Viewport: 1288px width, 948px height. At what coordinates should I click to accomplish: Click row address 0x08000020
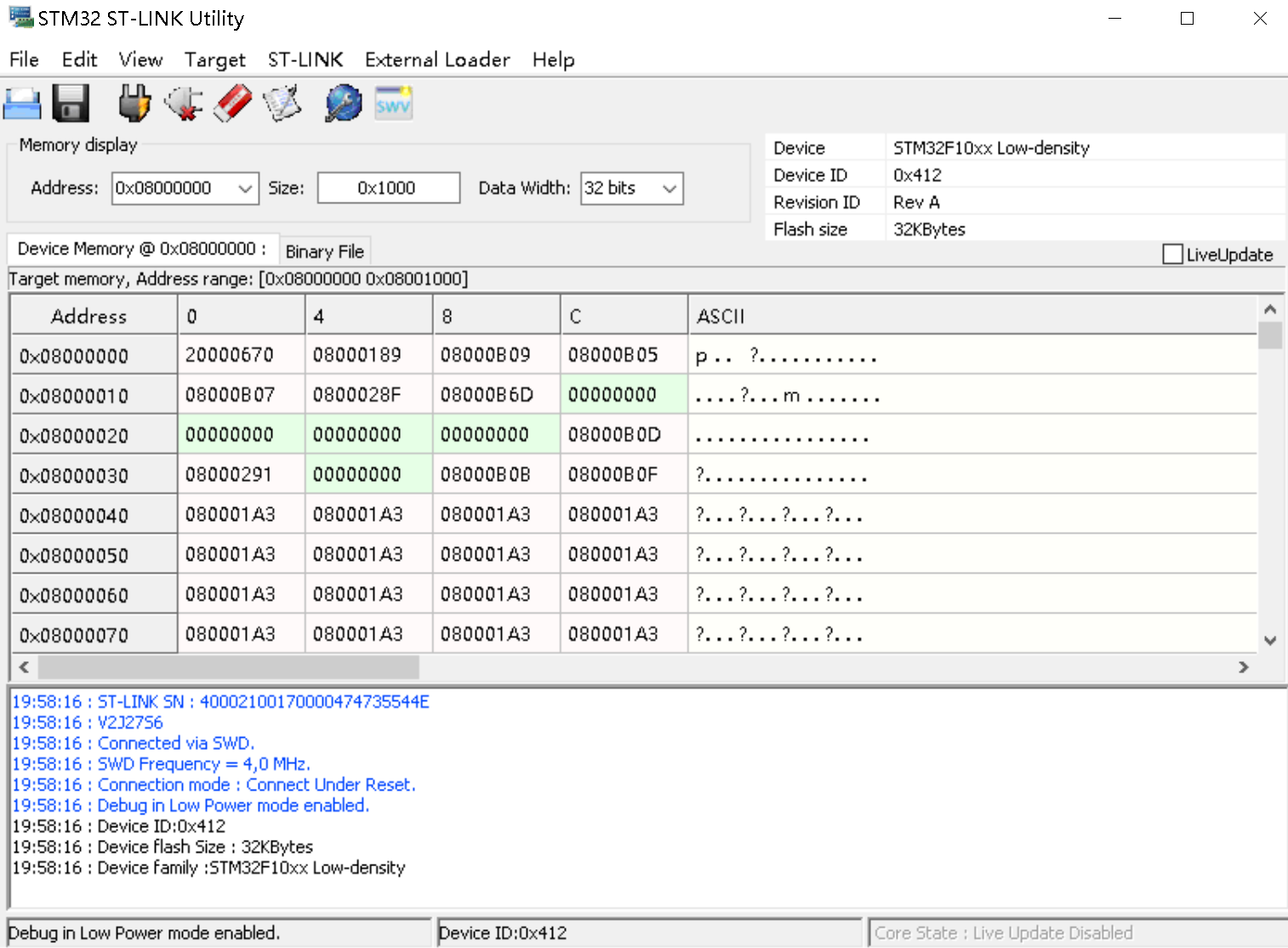click(94, 435)
